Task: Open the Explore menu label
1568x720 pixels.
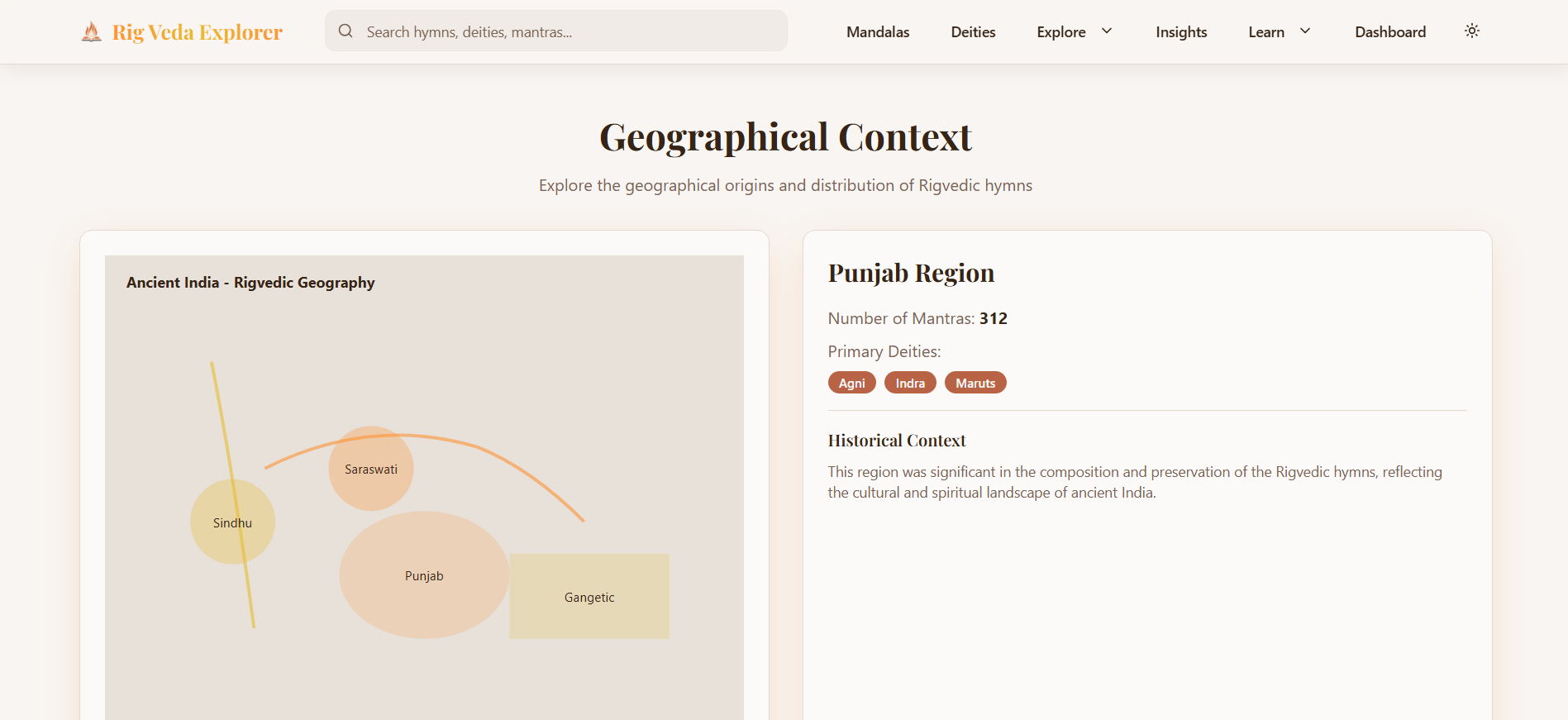Action: click(x=1060, y=32)
